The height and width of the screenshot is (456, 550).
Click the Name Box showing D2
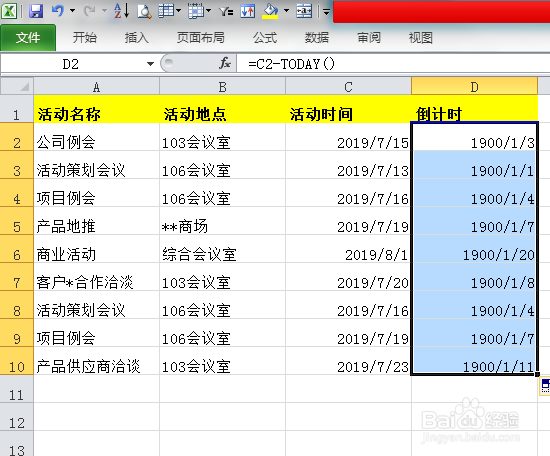point(71,64)
